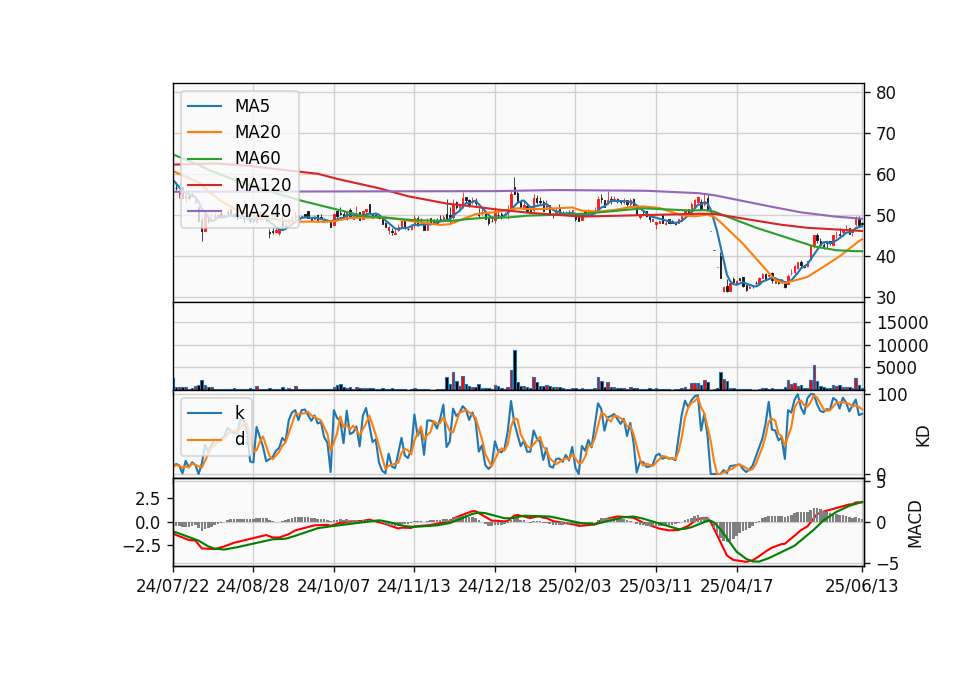
Task: Click the price axis value 40
Action: tap(886, 257)
